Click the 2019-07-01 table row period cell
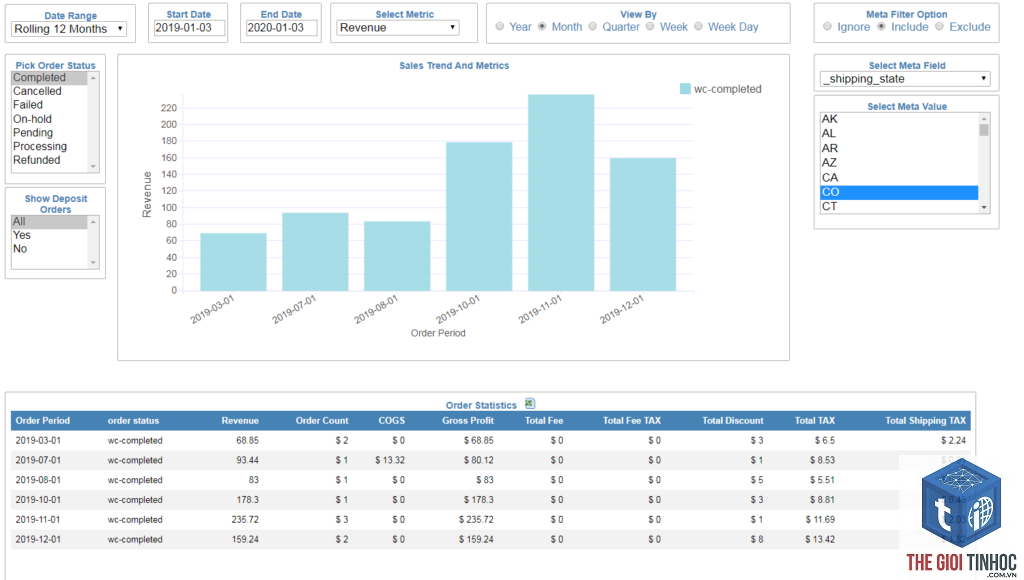Screen dimensions: 1024x580 (38, 460)
